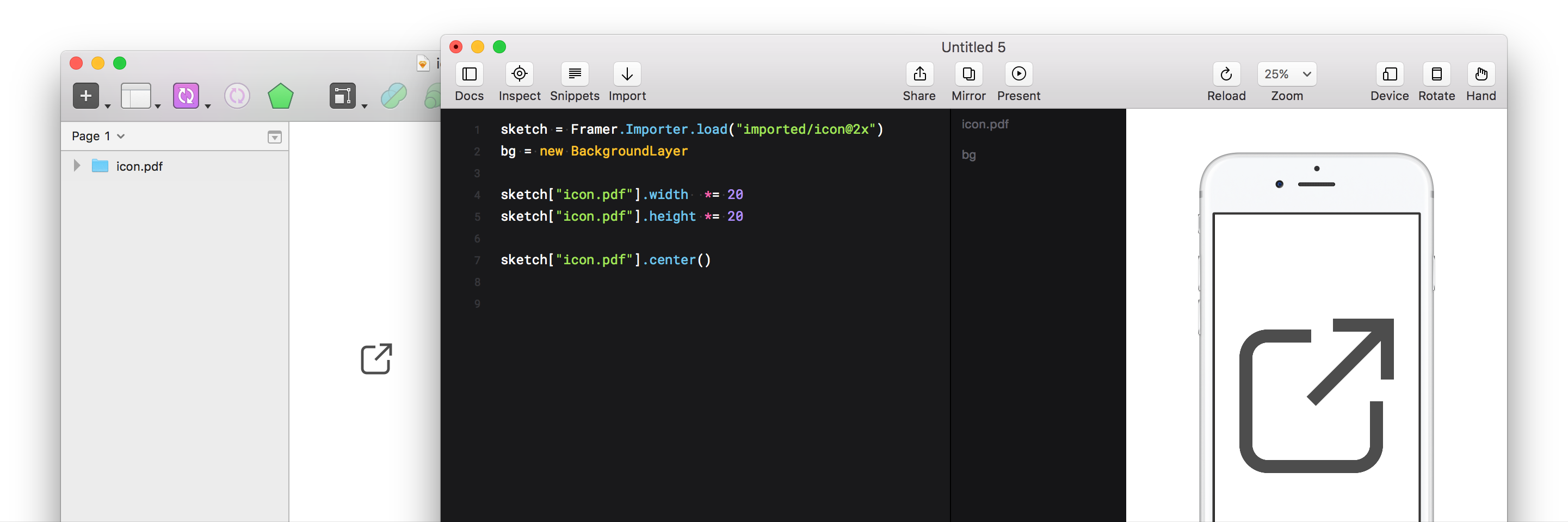Open the 25% Zoom dropdown
Viewport: 1568px width, 522px height.
(1287, 74)
